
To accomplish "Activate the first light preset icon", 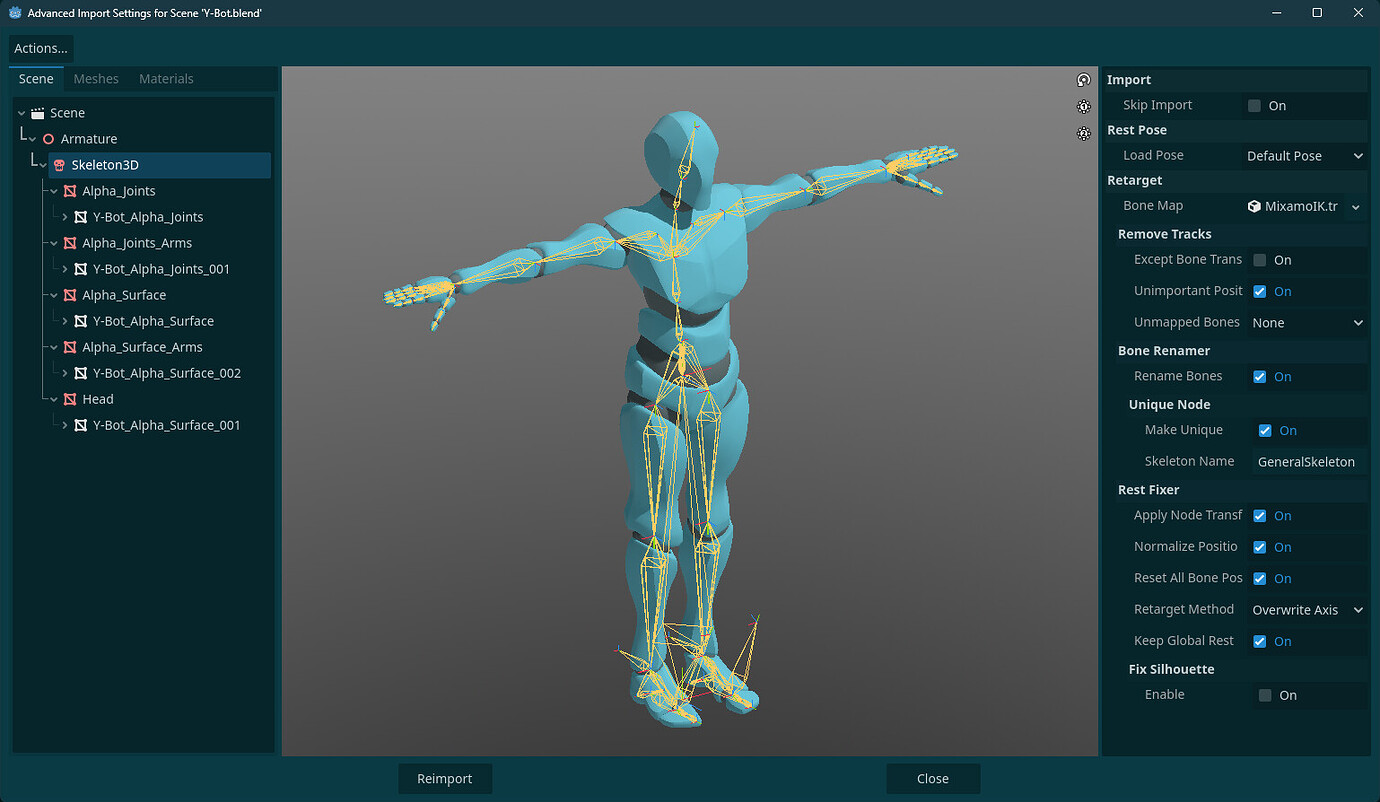I will [x=1084, y=106].
